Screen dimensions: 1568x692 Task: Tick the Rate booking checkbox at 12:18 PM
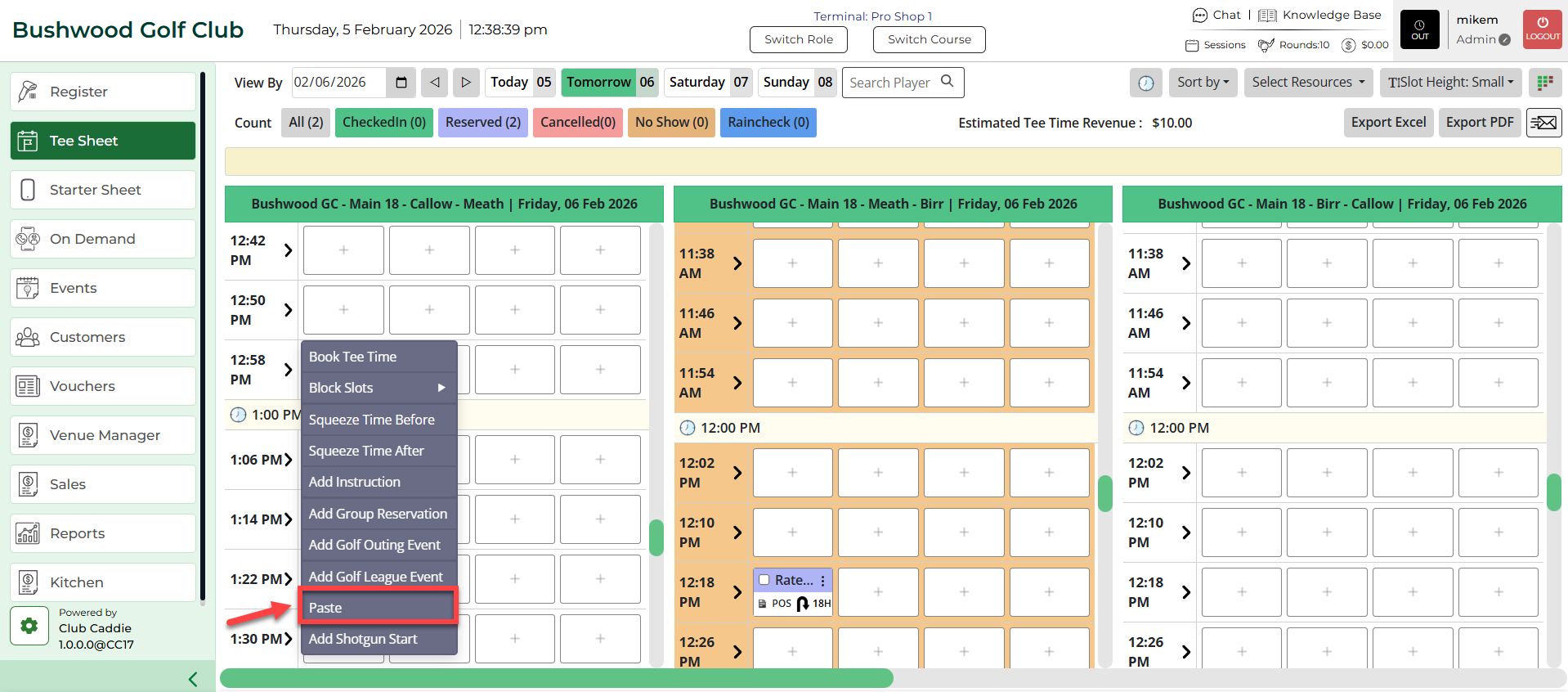click(x=764, y=580)
